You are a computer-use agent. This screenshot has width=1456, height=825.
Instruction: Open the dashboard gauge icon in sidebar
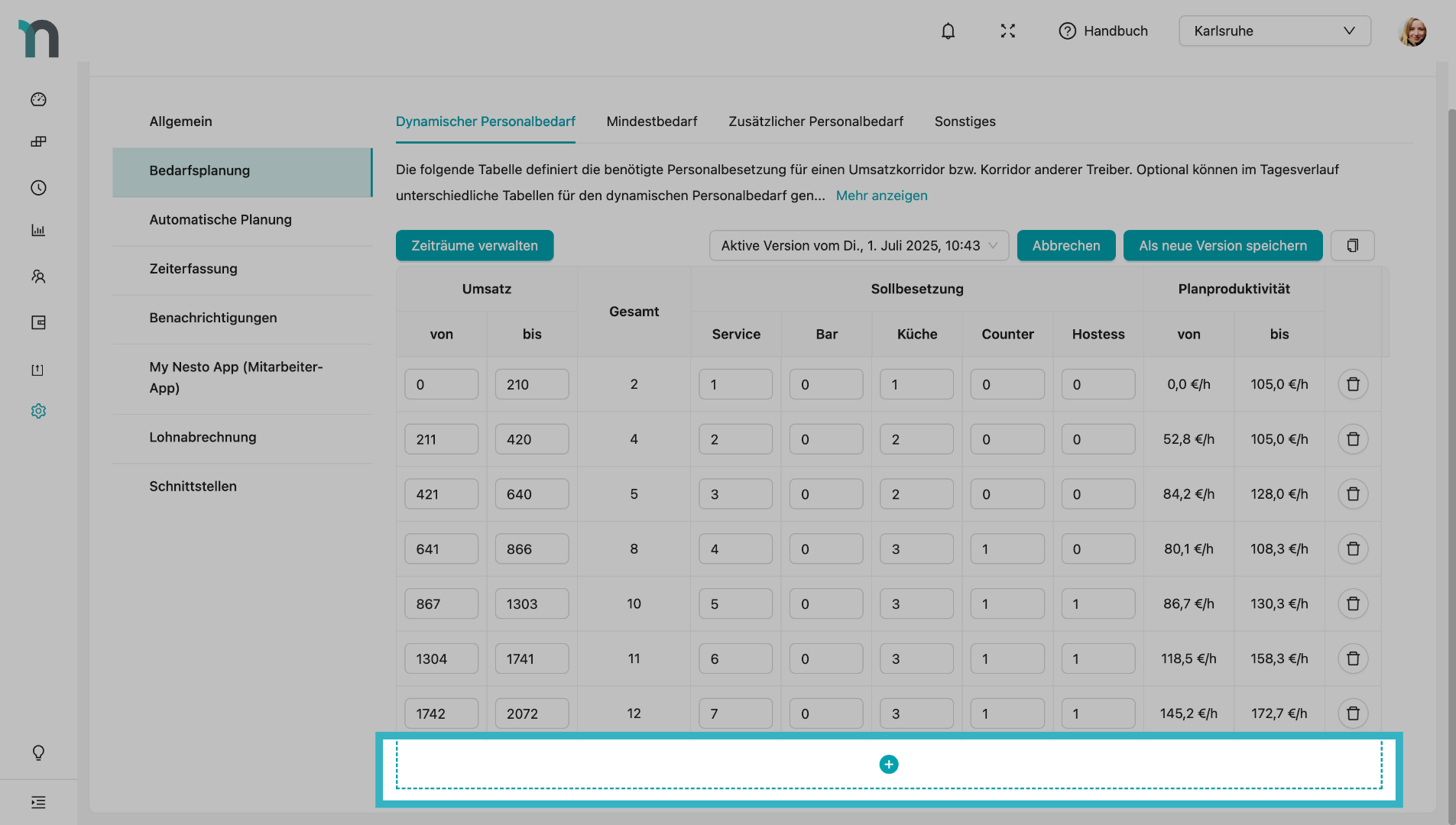coord(38,100)
